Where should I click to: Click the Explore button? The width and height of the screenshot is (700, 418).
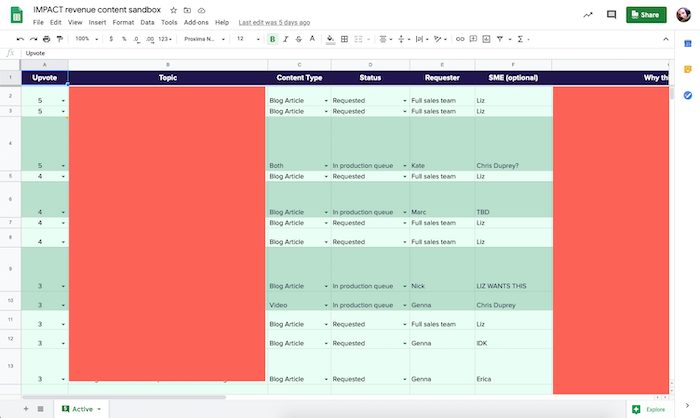650,409
